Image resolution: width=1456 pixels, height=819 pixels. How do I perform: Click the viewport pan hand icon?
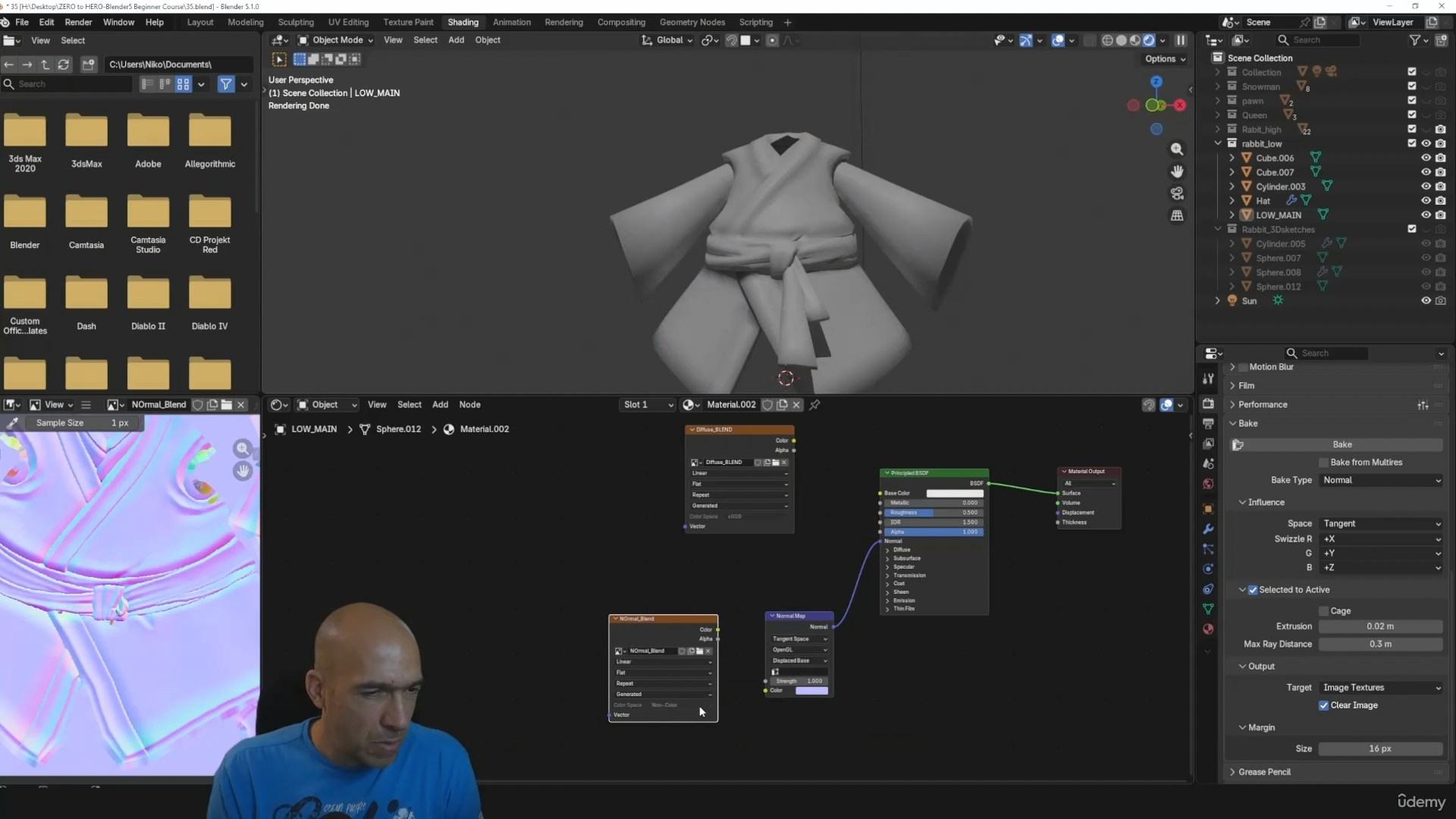pyautogui.click(x=1177, y=171)
